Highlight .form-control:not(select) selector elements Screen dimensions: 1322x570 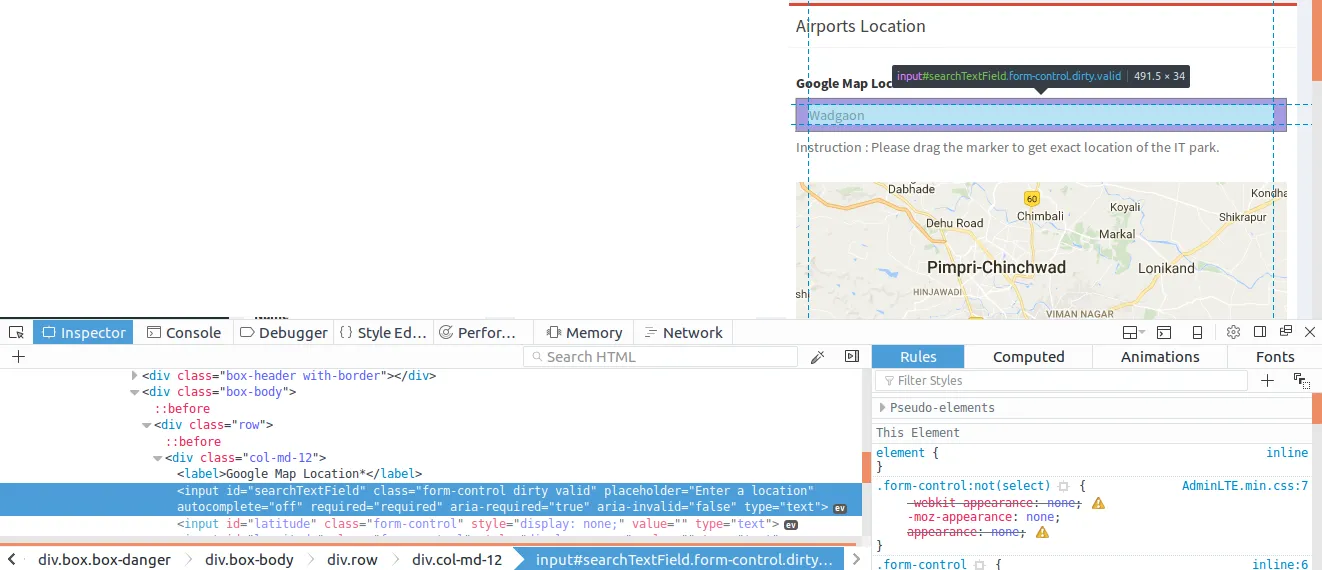(1064, 486)
